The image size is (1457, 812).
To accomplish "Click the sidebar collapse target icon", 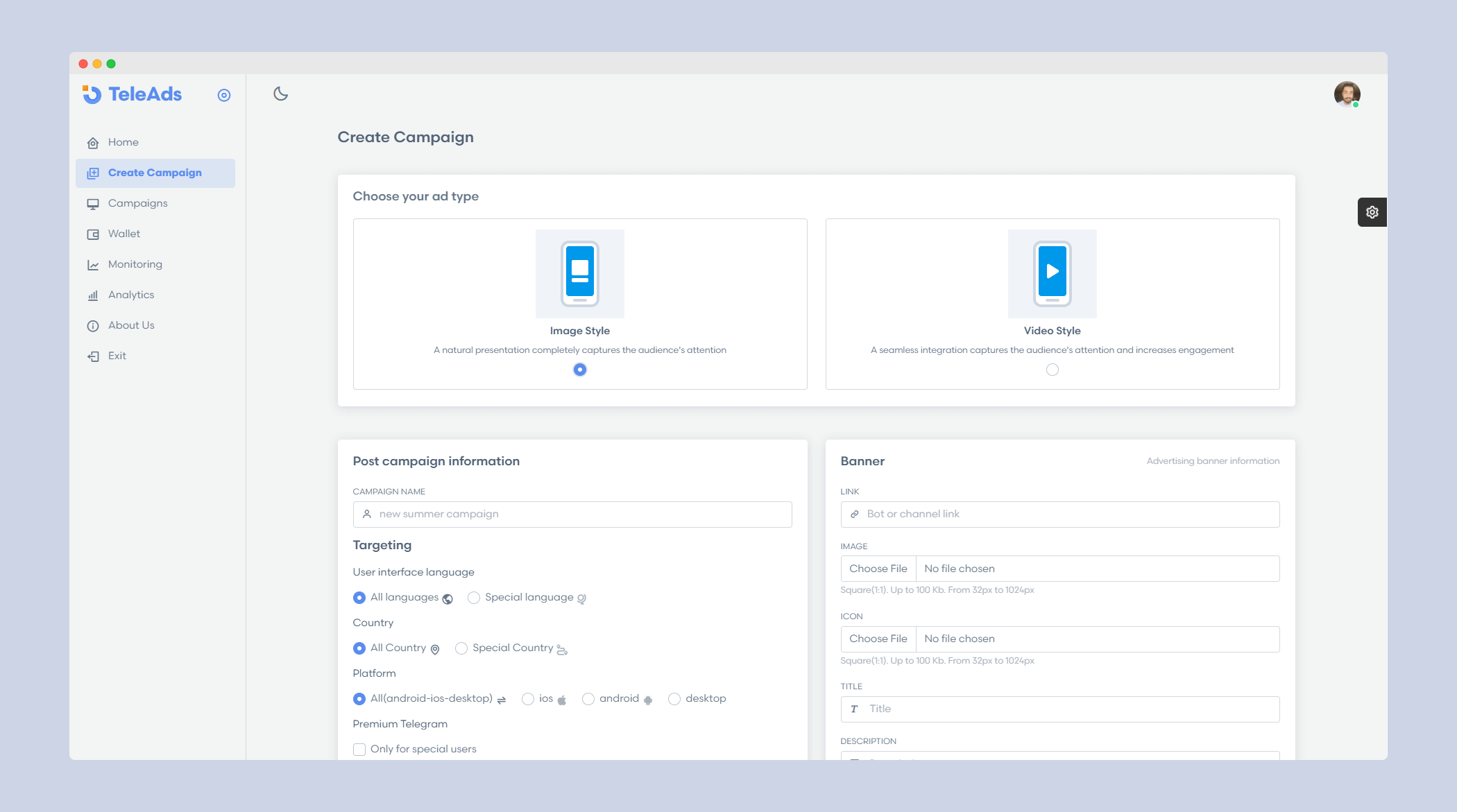I will coord(223,95).
